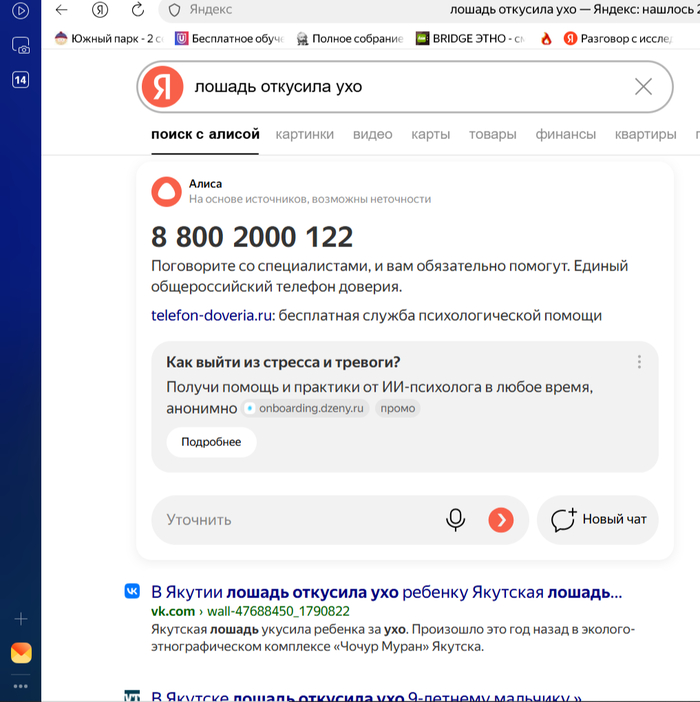Click the plus icon in sidebar
The height and width of the screenshot is (702, 700).
point(20,619)
